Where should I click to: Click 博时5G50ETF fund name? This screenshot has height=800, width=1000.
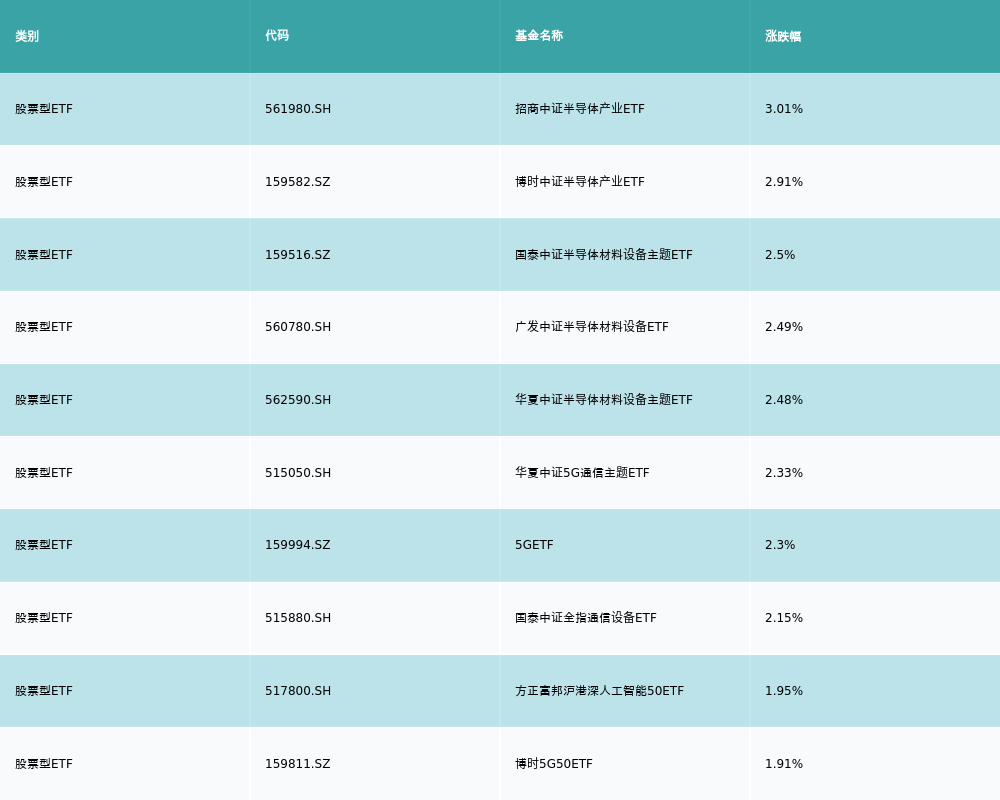click(554, 764)
